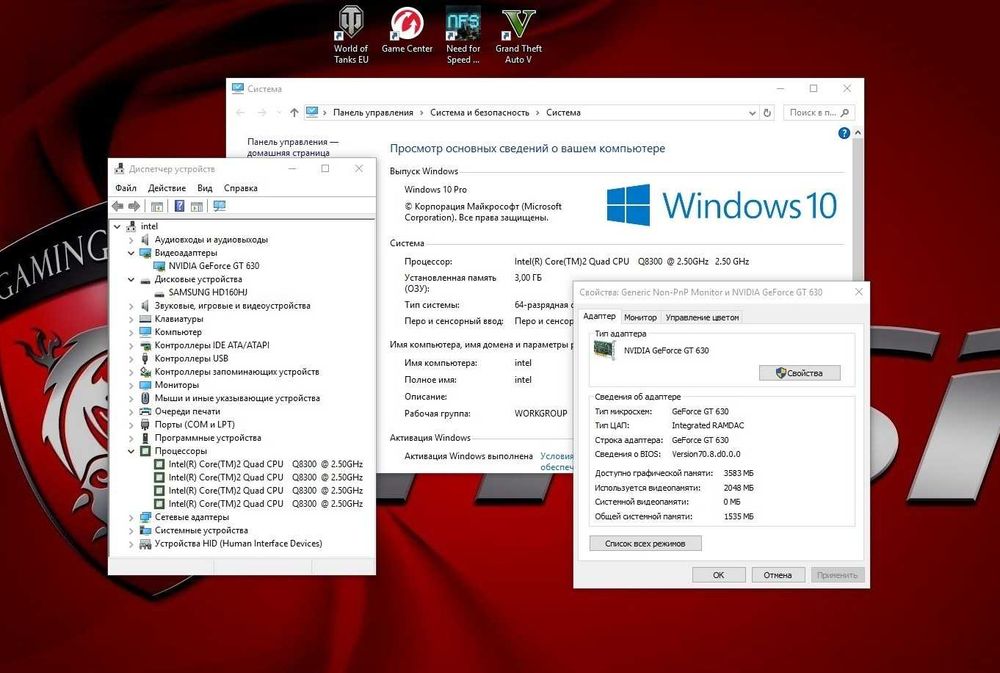The image size is (1000, 673).
Task: Open Панель управления домашняя страница link
Action: tap(293, 147)
